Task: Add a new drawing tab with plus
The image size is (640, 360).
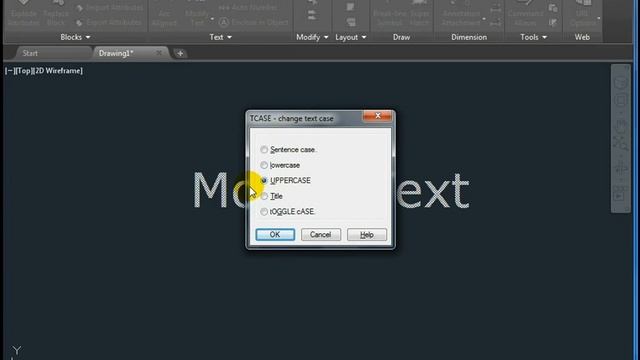Action: pos(180,53)
